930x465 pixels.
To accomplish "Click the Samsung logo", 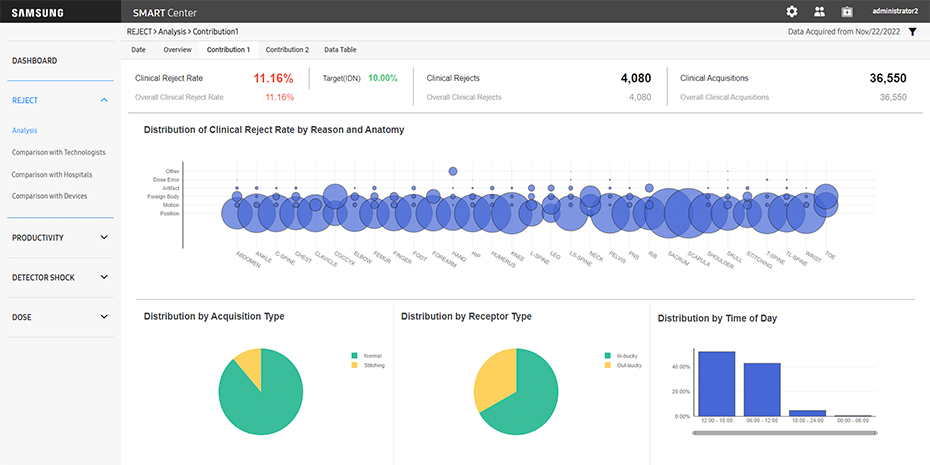I will pos(37,12).
